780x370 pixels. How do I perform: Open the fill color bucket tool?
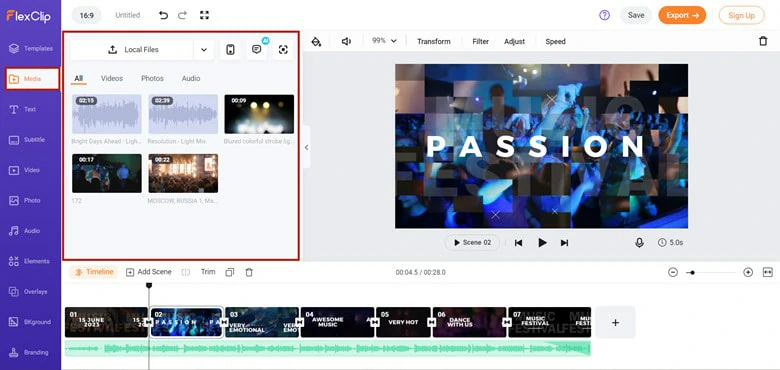point(316,41)
